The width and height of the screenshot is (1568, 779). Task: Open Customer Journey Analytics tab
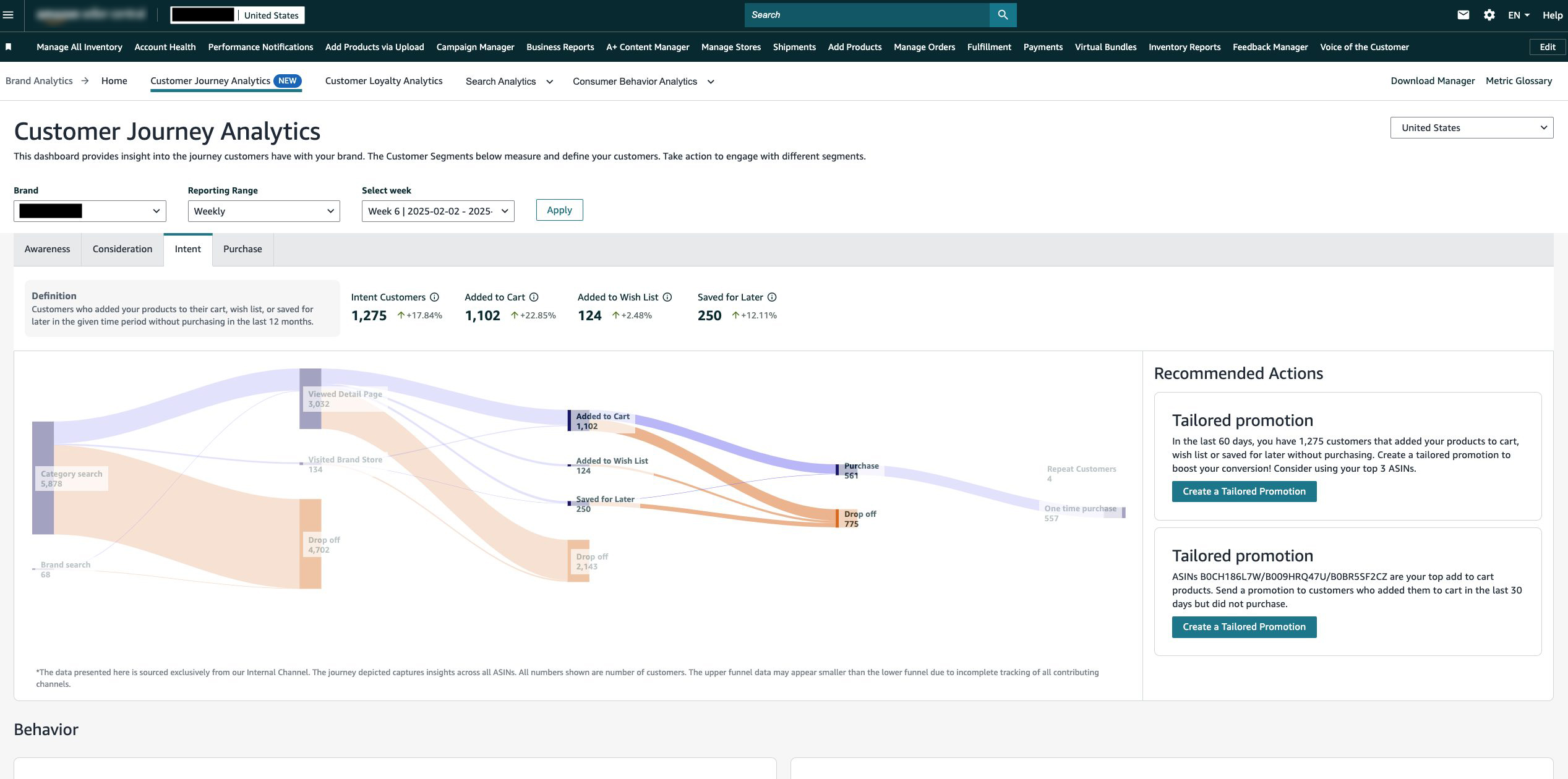click(226, 81)
